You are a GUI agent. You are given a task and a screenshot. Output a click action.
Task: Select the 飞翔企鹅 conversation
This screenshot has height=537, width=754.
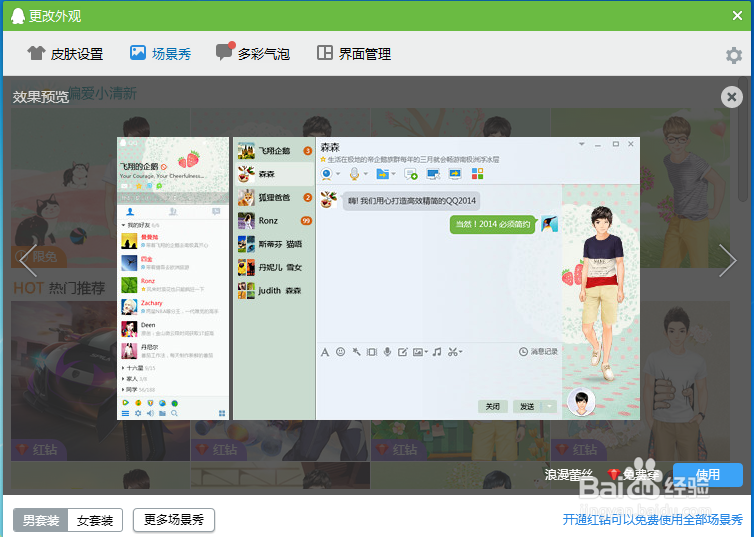pos(274,151)
